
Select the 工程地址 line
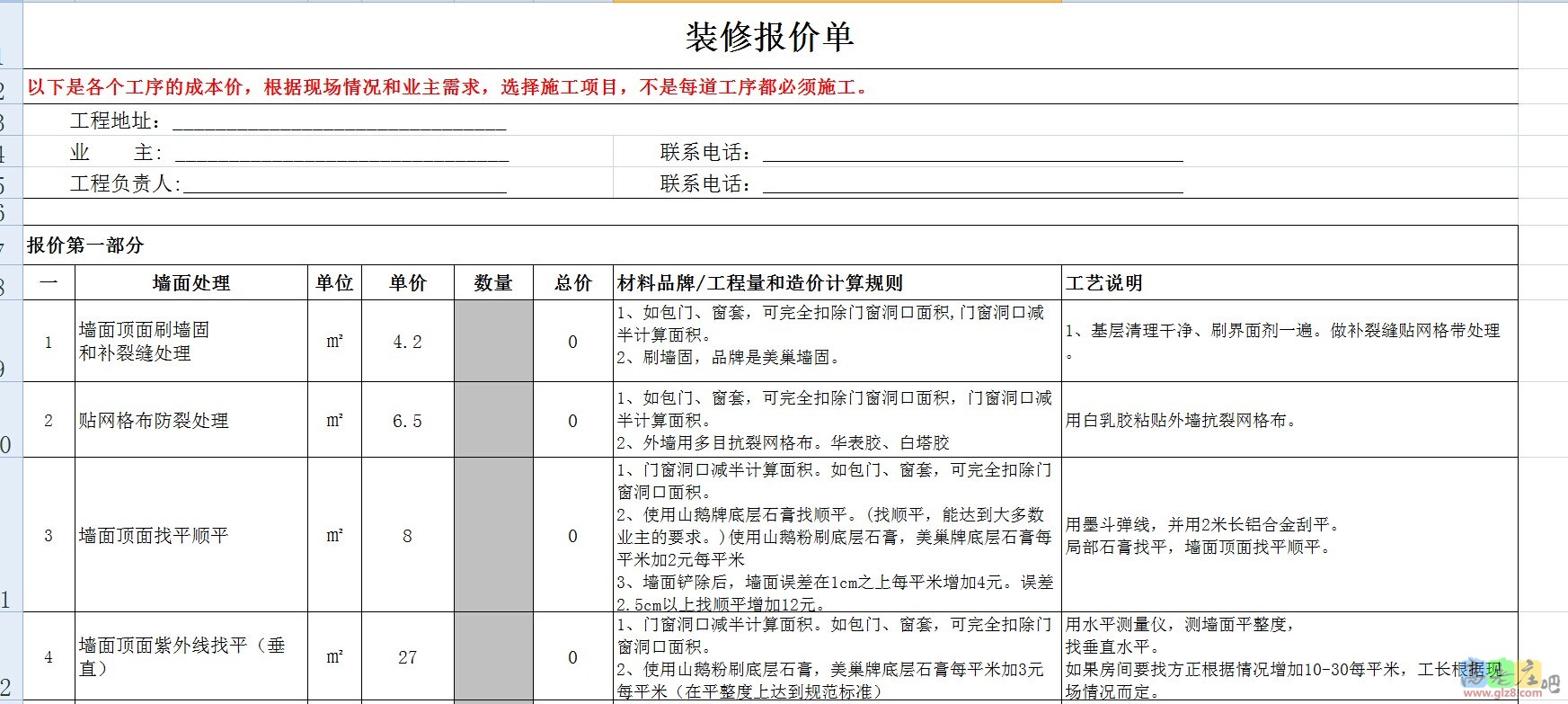click(288, 120)
